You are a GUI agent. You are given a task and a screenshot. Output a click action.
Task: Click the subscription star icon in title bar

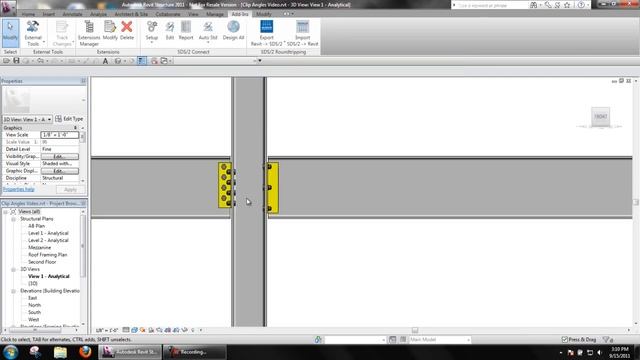tap(567, 5)
